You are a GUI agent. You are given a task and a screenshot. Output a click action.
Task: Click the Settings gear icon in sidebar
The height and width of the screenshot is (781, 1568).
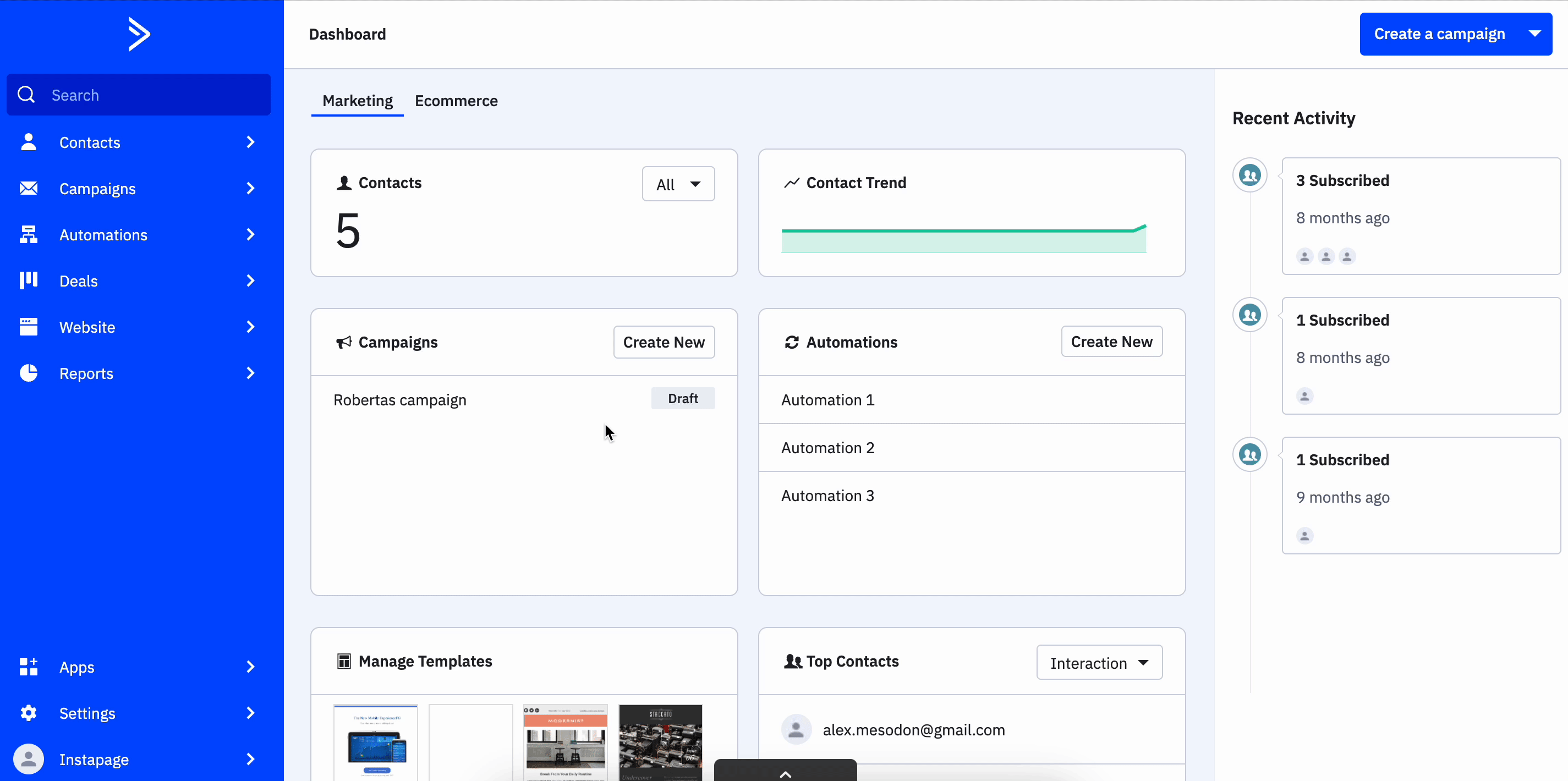point(29,713)
